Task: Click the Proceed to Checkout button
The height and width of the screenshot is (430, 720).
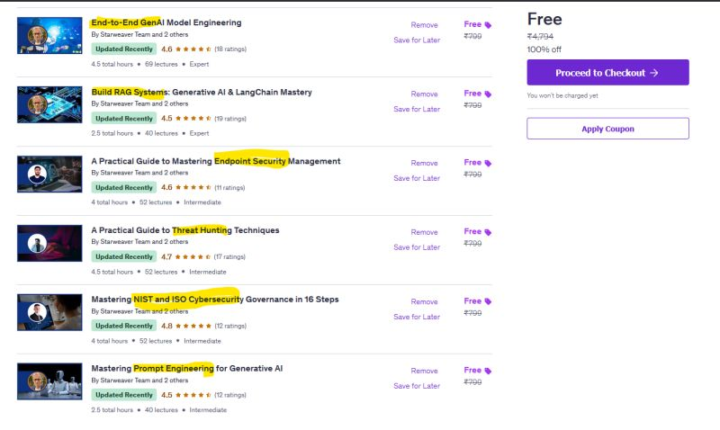Action: 608,73
